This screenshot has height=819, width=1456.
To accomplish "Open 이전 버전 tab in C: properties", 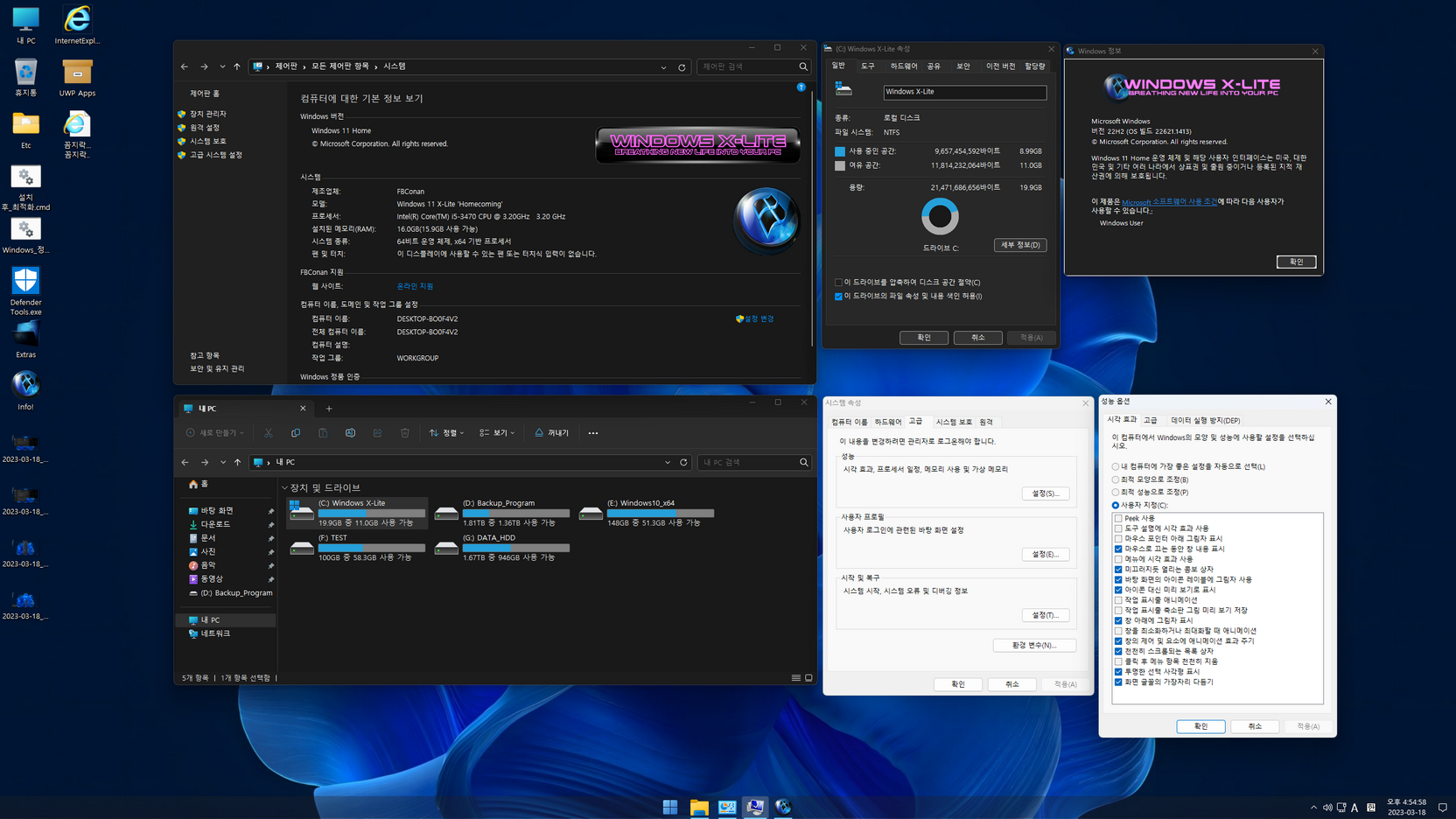I will click(x=1000, y=66).
